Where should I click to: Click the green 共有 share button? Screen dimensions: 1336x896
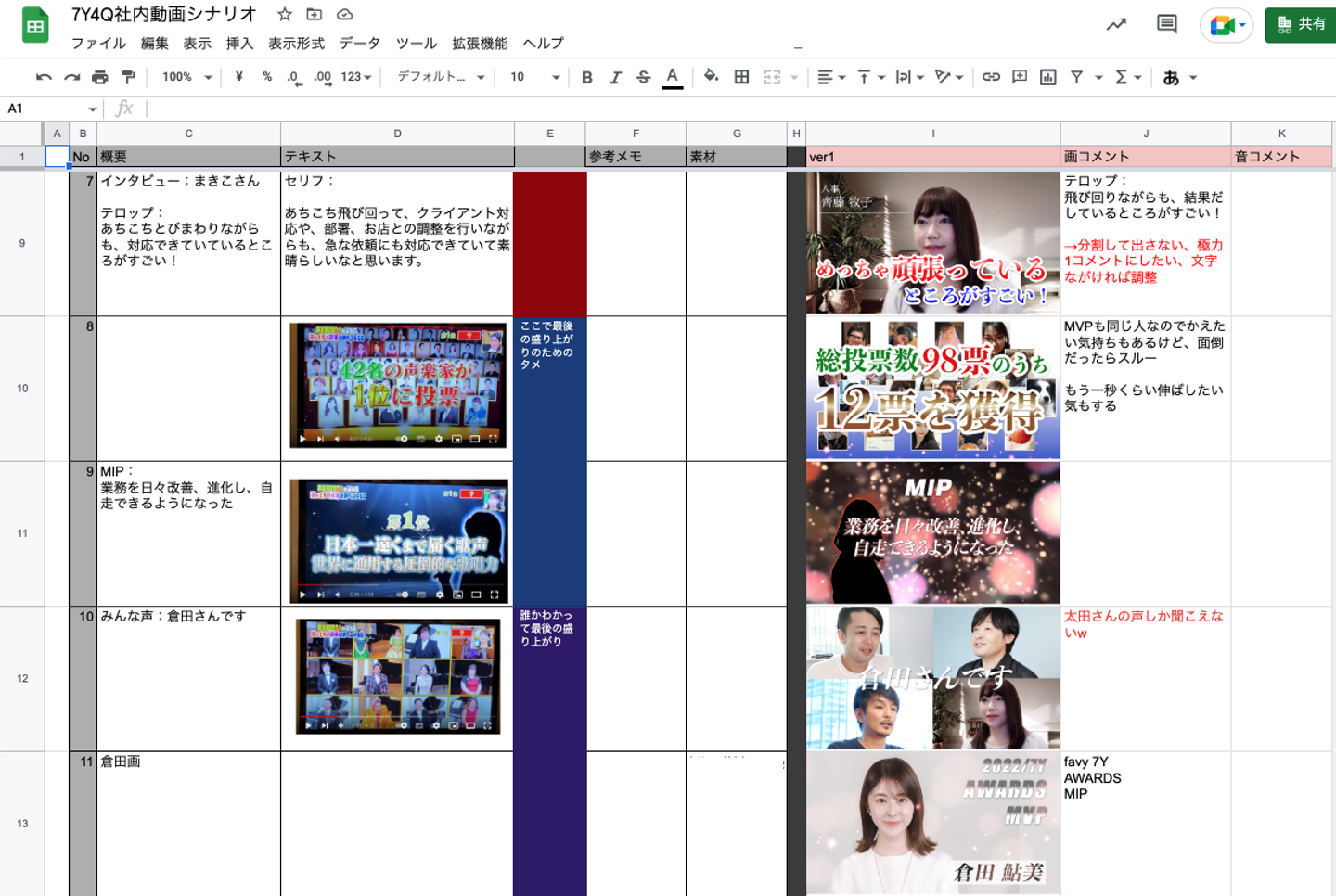(1301, 24)
